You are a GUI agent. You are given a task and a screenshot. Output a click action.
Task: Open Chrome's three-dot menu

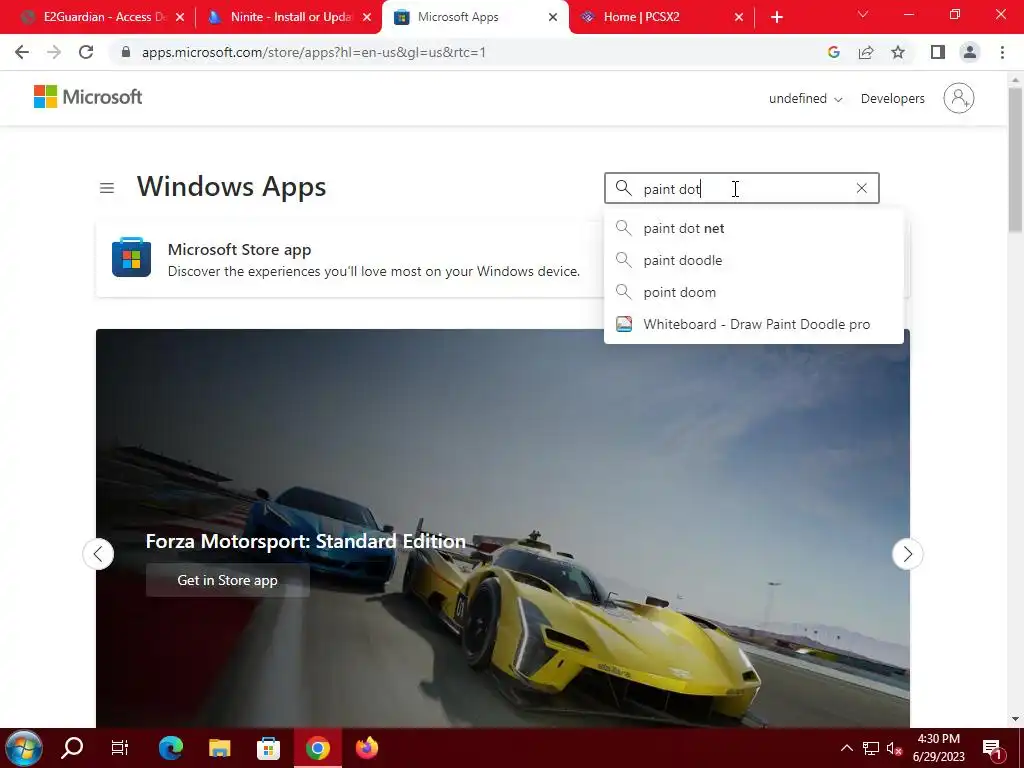point(1002,52)
